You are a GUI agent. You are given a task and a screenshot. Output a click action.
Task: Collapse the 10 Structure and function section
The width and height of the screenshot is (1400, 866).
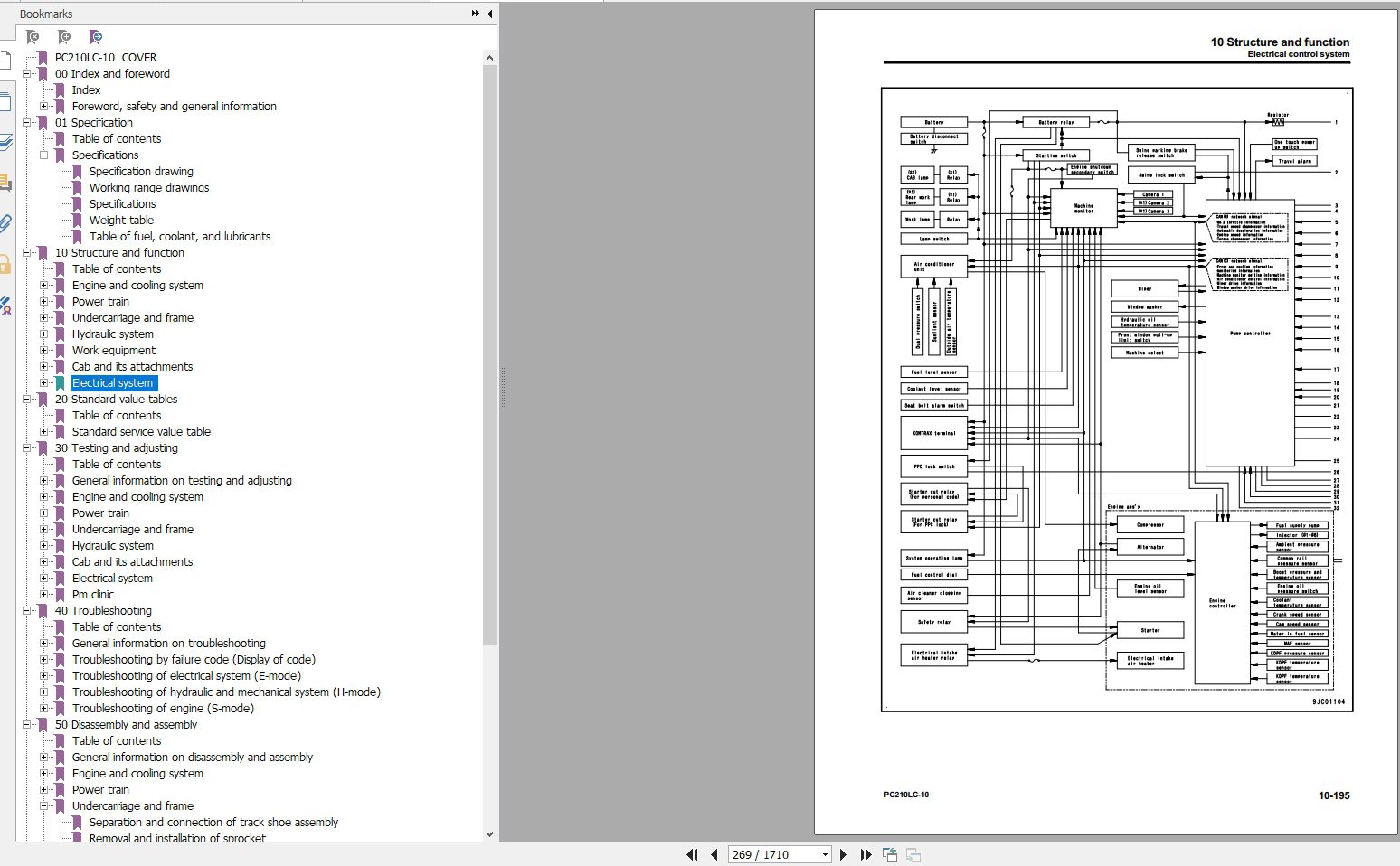click(26, 253)
